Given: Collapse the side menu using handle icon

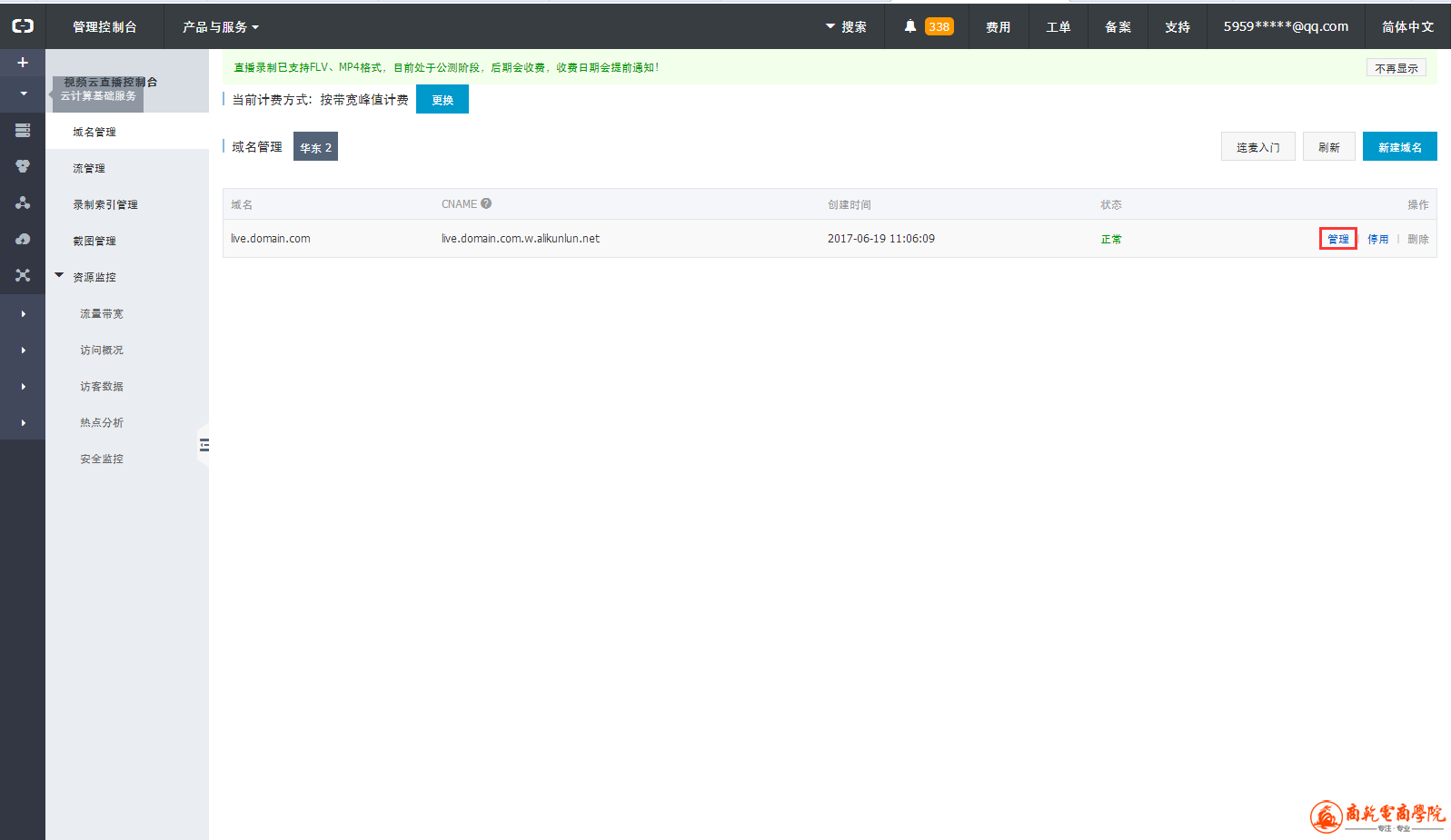Looking at the screenshot, I should (204, 445).
